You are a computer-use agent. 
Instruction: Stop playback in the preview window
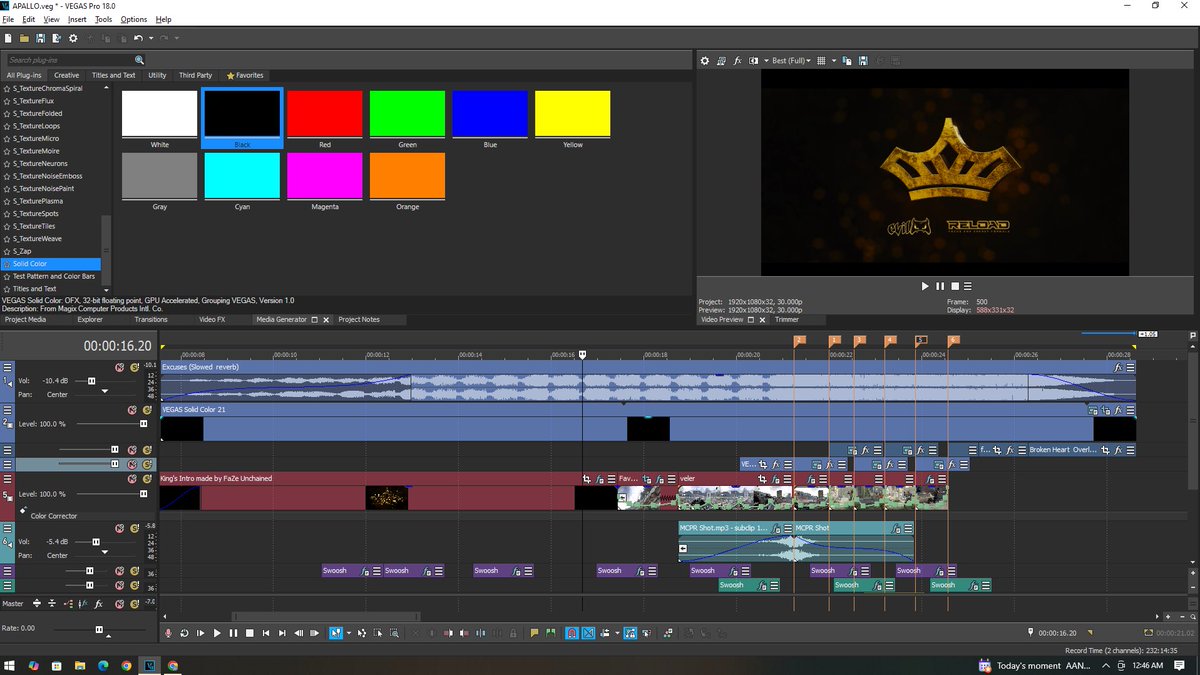click(955, 286)
